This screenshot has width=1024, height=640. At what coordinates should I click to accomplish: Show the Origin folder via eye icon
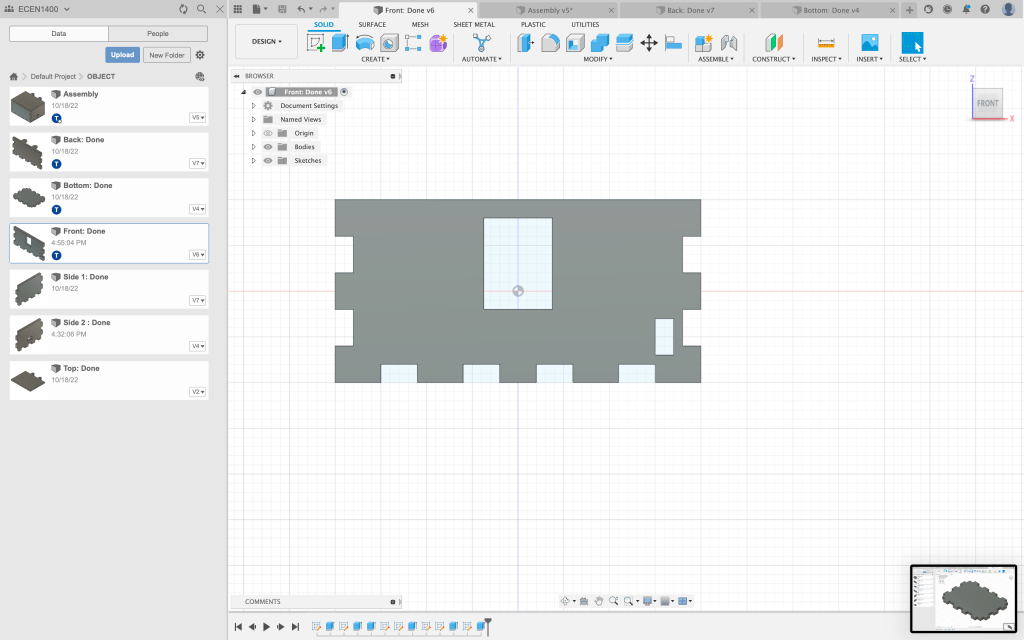[268, 133]
